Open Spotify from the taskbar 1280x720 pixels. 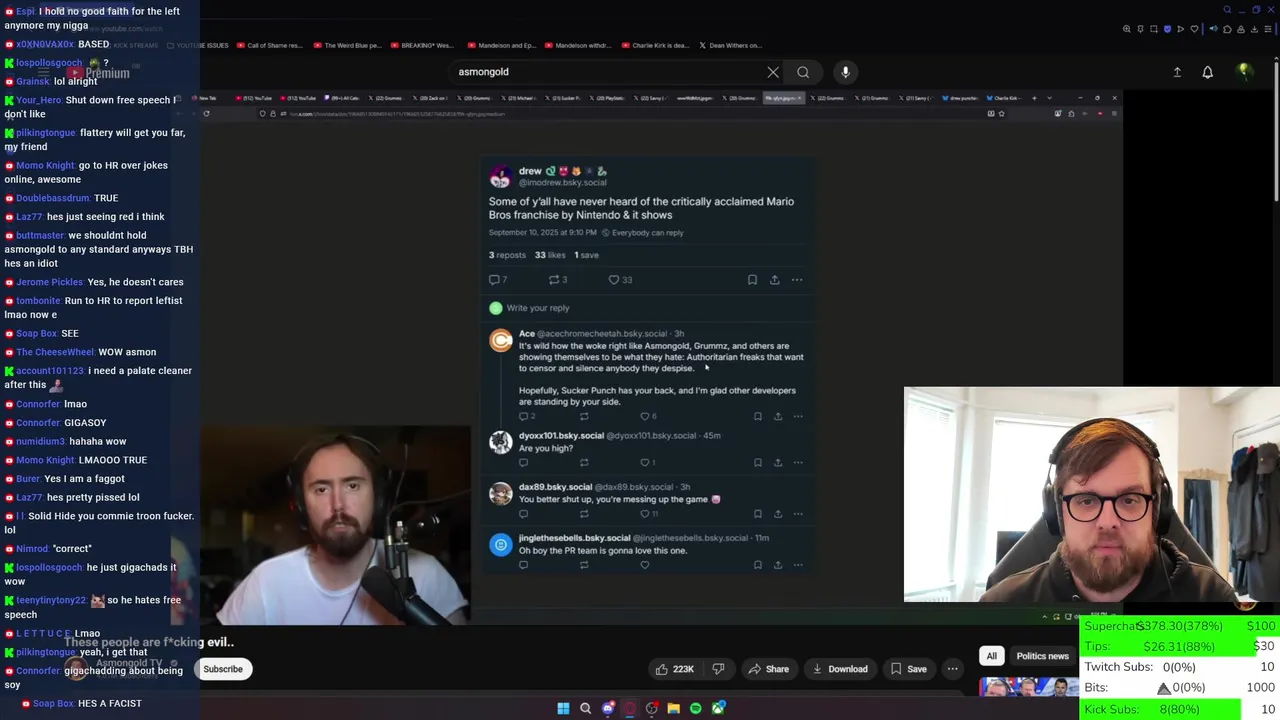(696, 708)
